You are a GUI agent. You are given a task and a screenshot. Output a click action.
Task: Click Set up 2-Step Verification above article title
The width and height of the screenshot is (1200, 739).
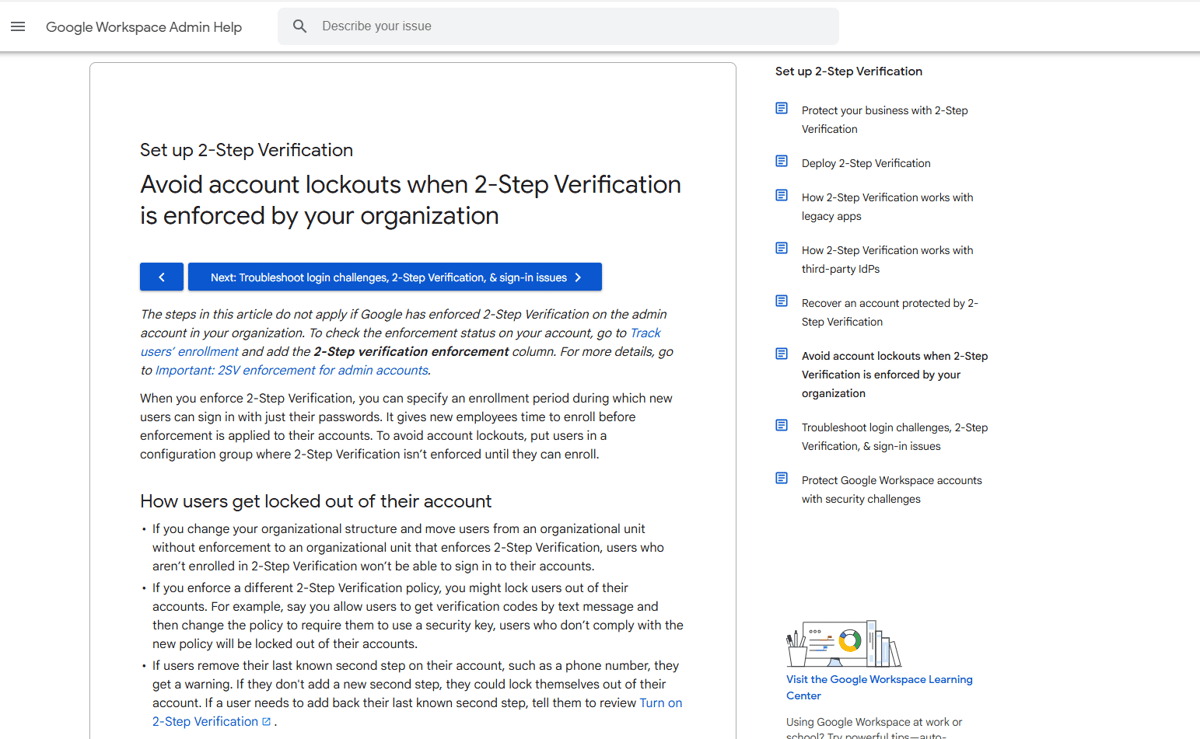tap(246, 150)
